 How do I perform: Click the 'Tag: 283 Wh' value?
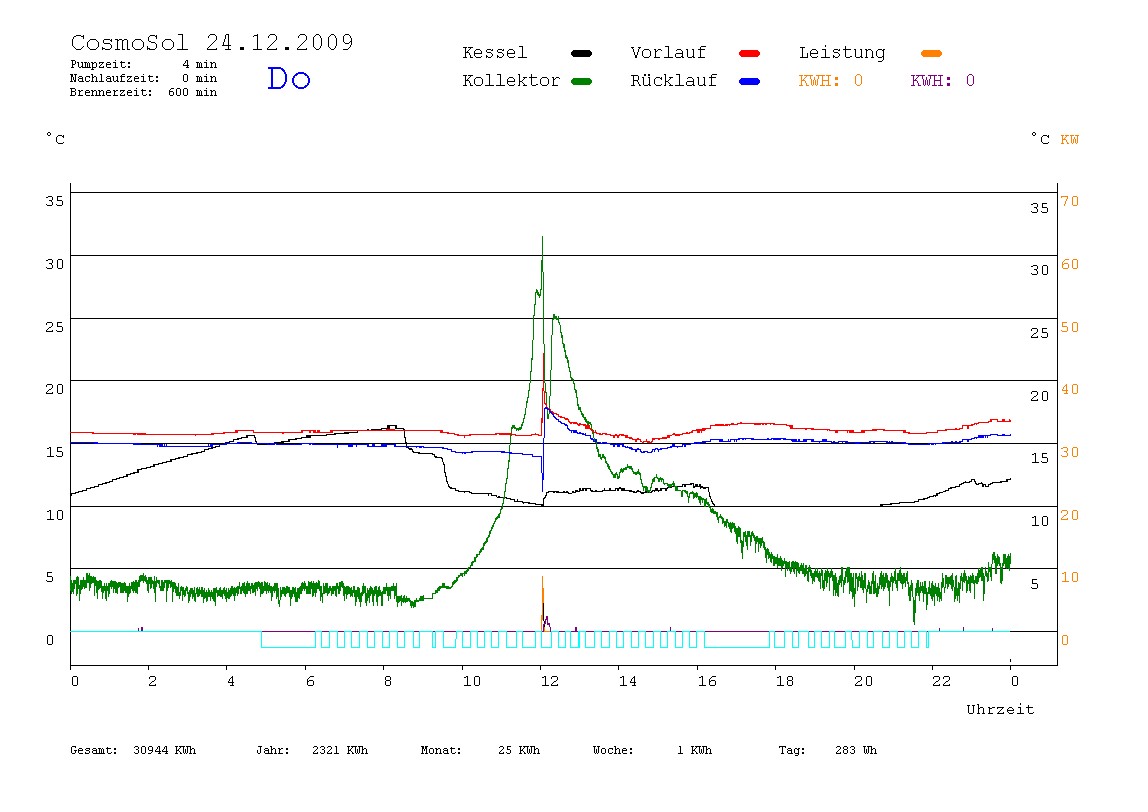click(828, 750)
